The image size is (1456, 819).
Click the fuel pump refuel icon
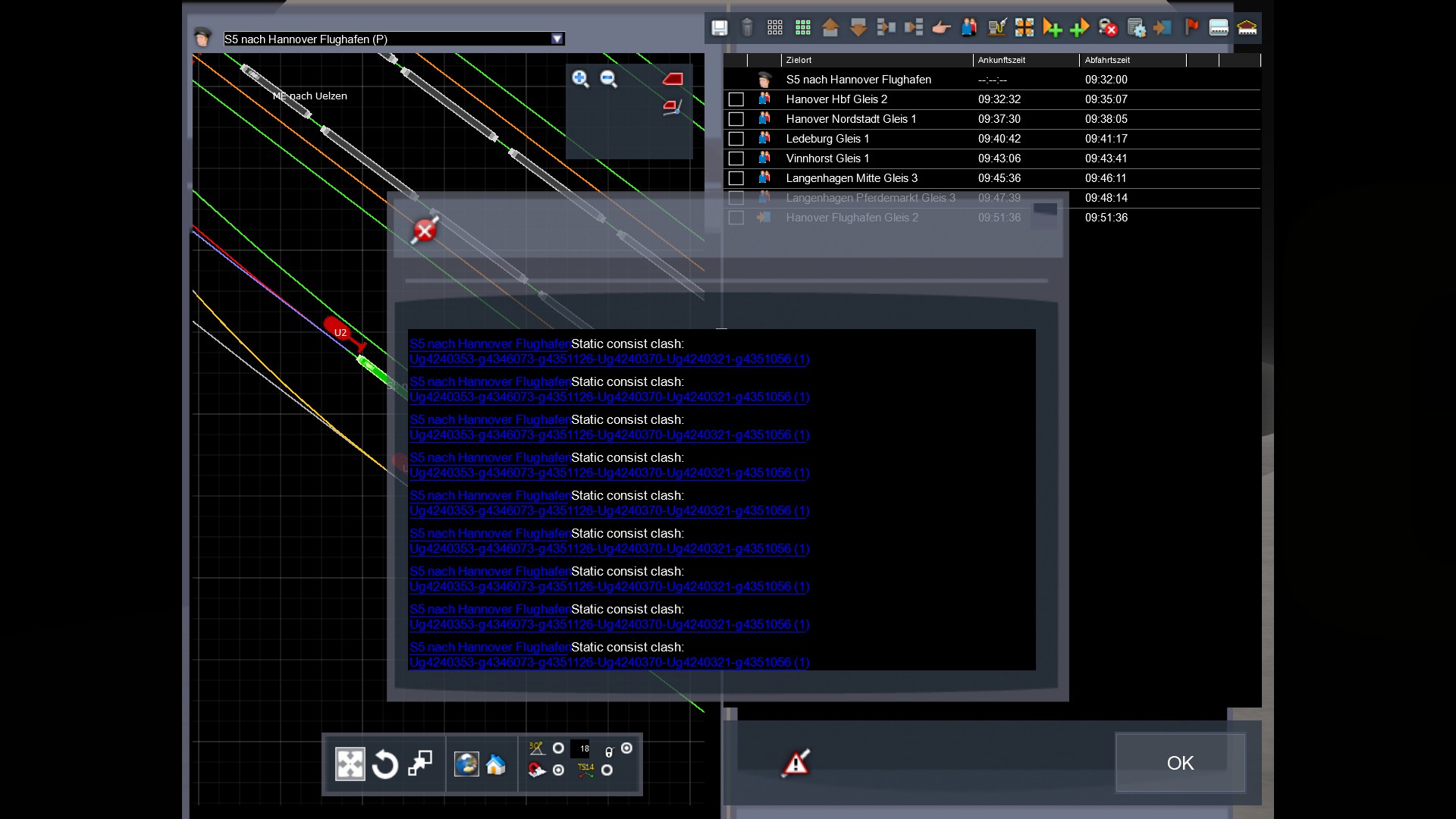tap(997, 29)
